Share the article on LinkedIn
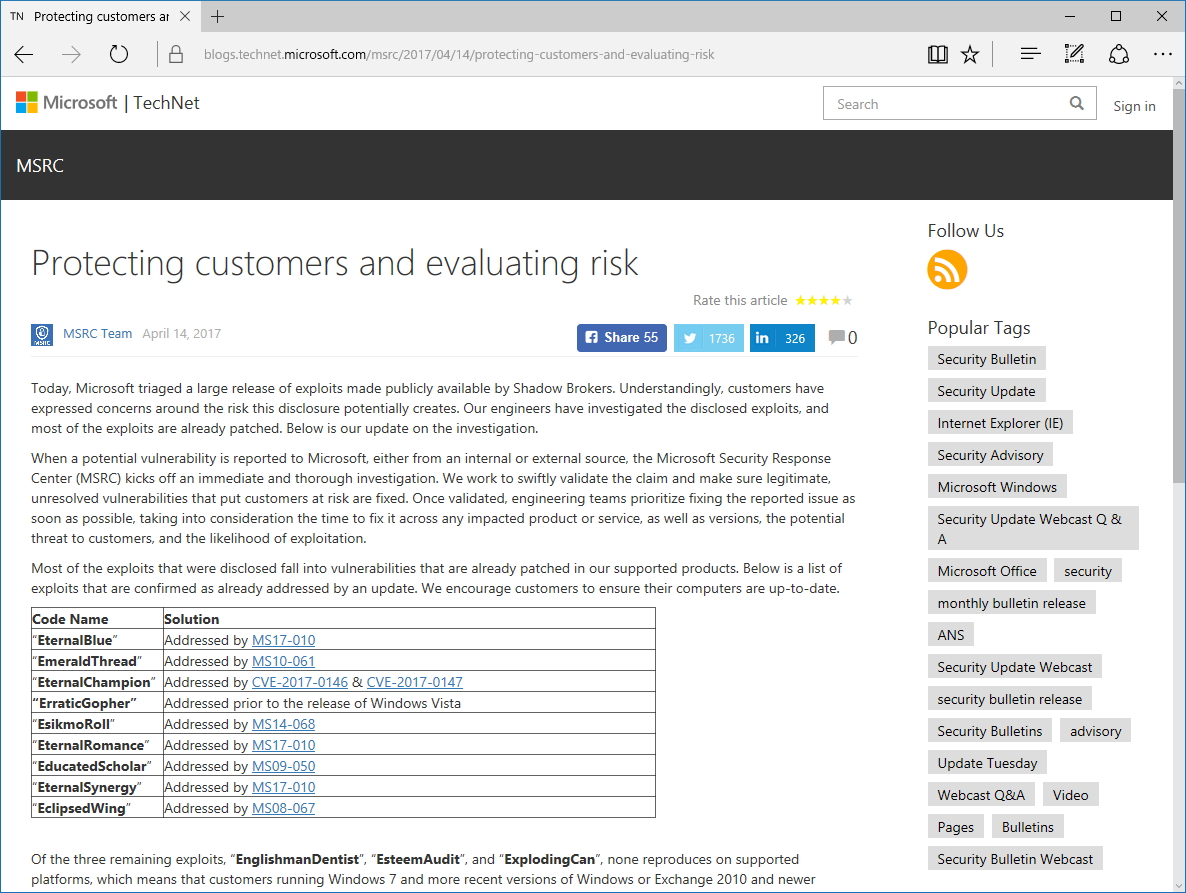Screen dimensions: 1186x893 (781, 337)
